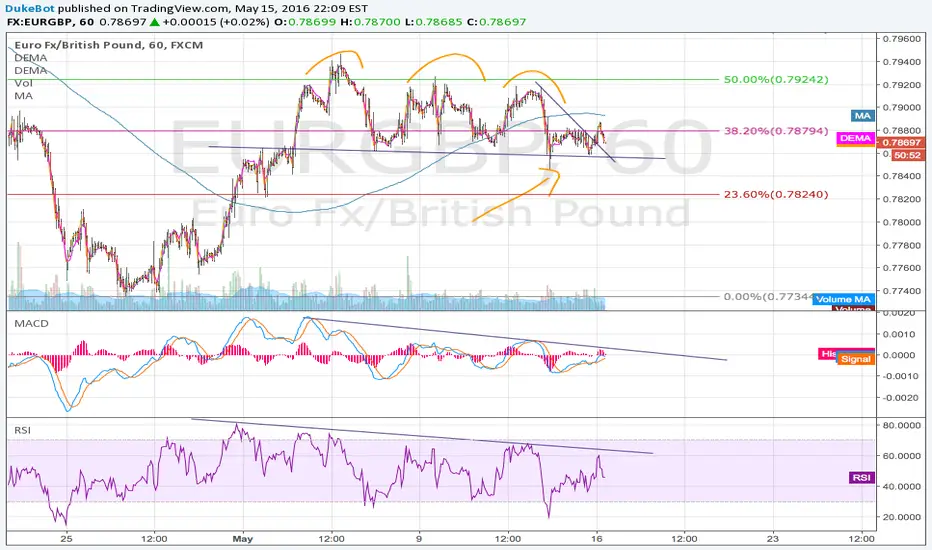Screen dimensions: 932x550
Task: Select the Volume MA axis tag
Action: coord(843,299)
